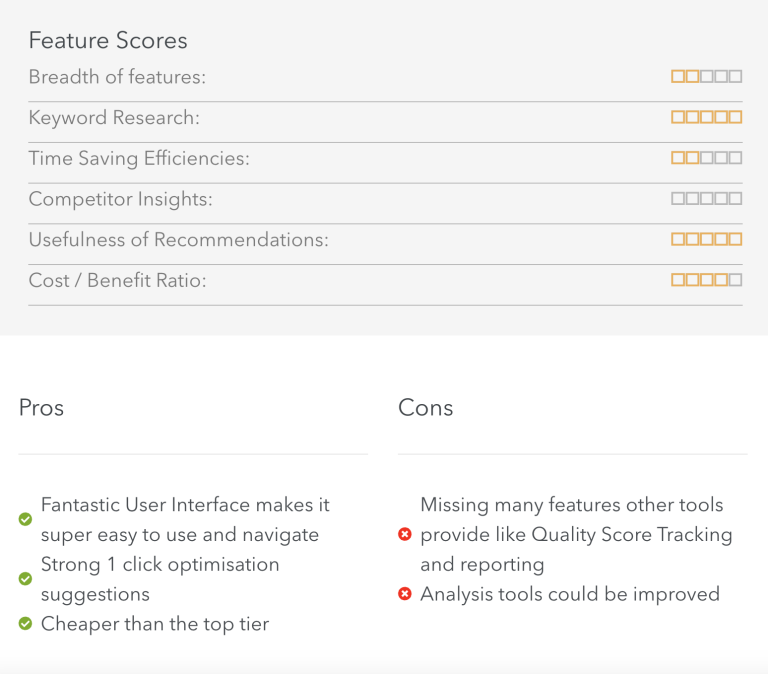768x674 pixels.
Task: Click red cross beside Analysis tools could be improved
Action: [x=405, y=594]
